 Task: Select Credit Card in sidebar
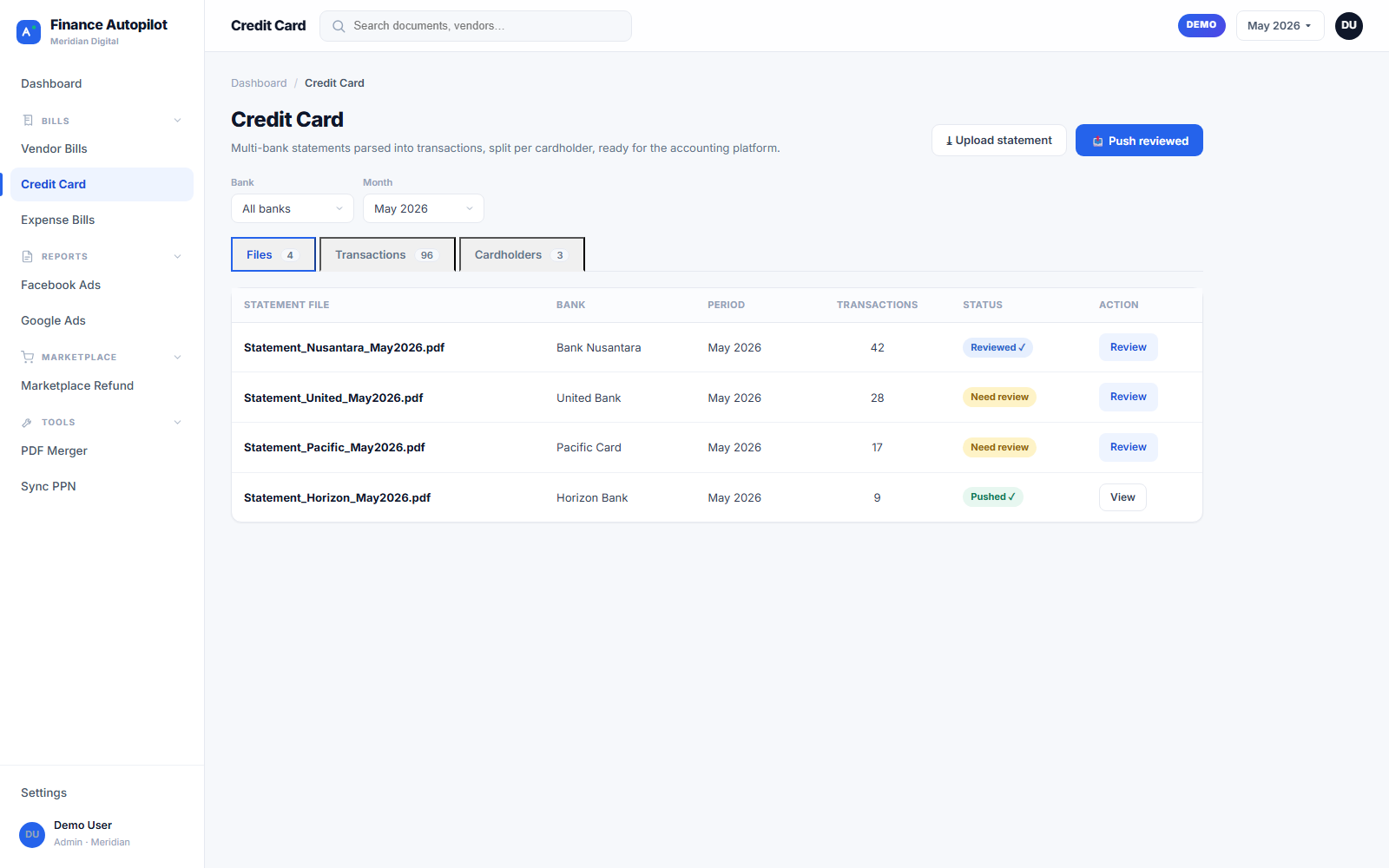102,184
